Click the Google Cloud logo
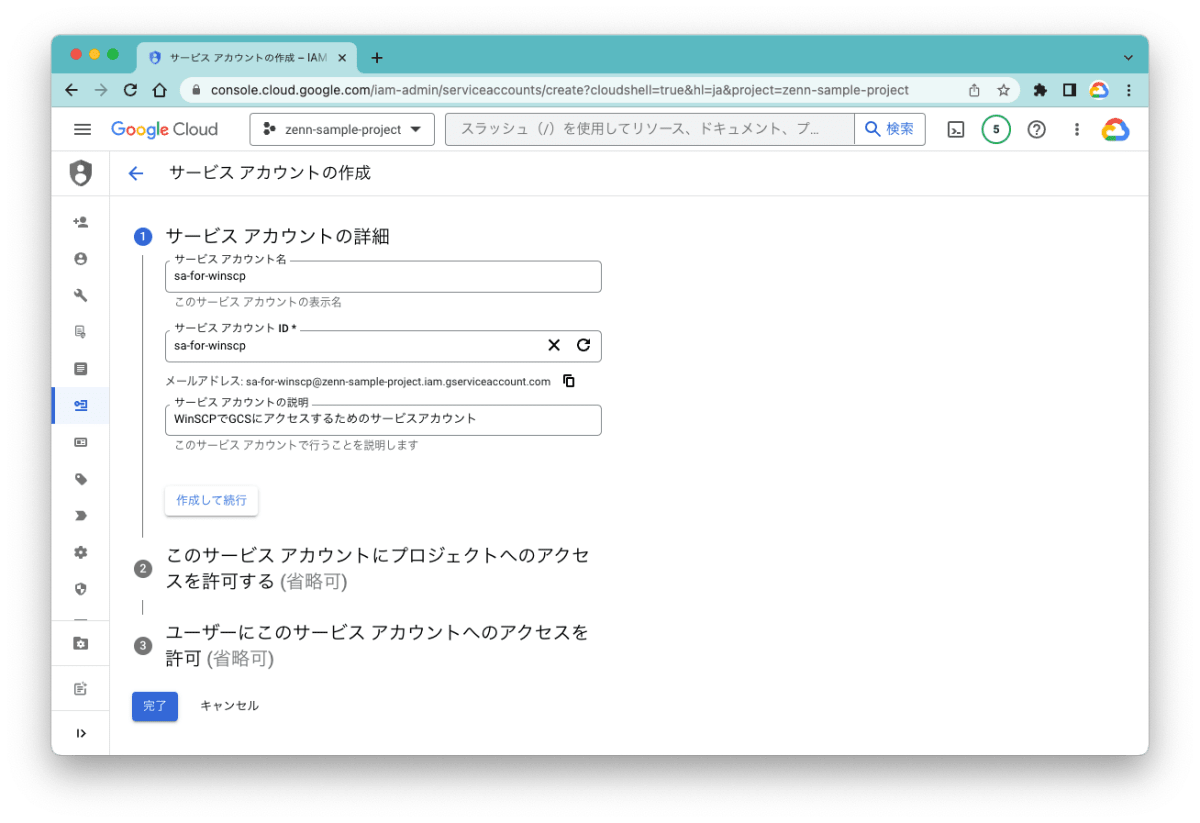The width and height of the screenshot is (1200, 823). [x=164, y=129]
